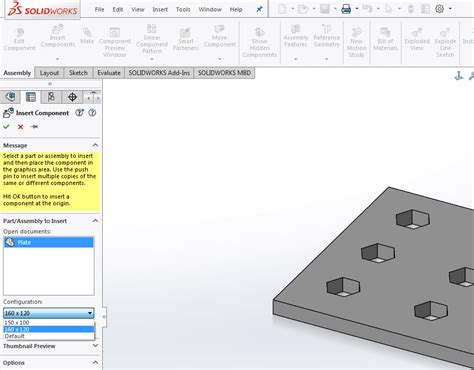
Task: Open the Options gear icon
Action: 440,9
